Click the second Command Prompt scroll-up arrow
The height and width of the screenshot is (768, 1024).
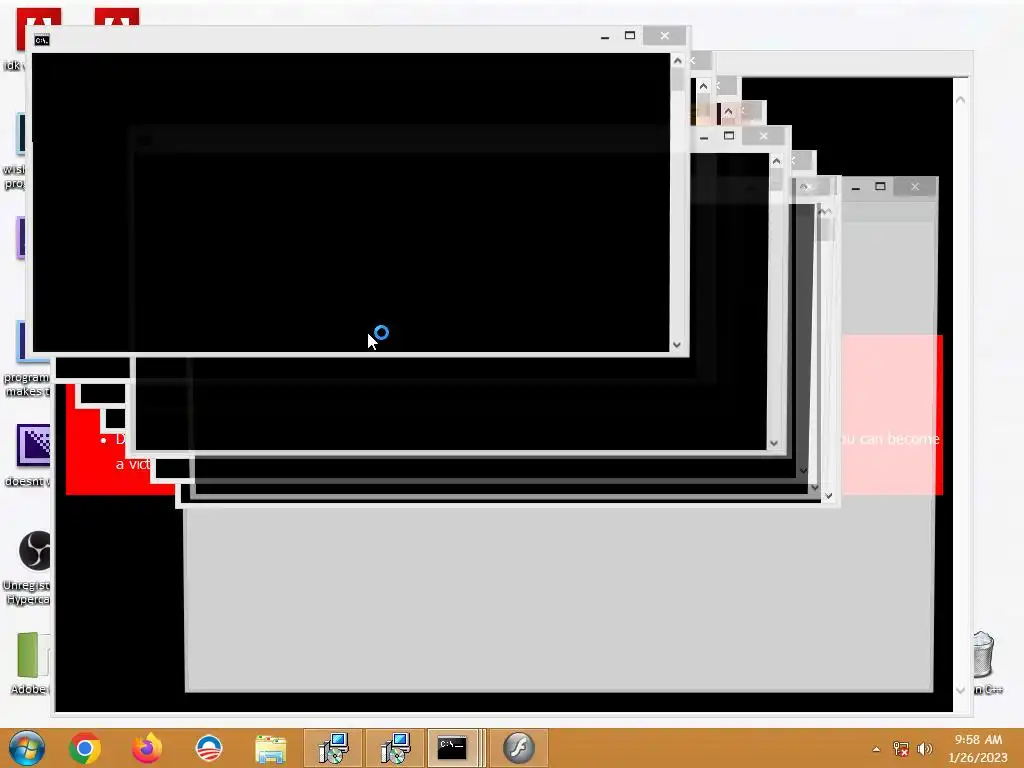click(x=776, y=161)
